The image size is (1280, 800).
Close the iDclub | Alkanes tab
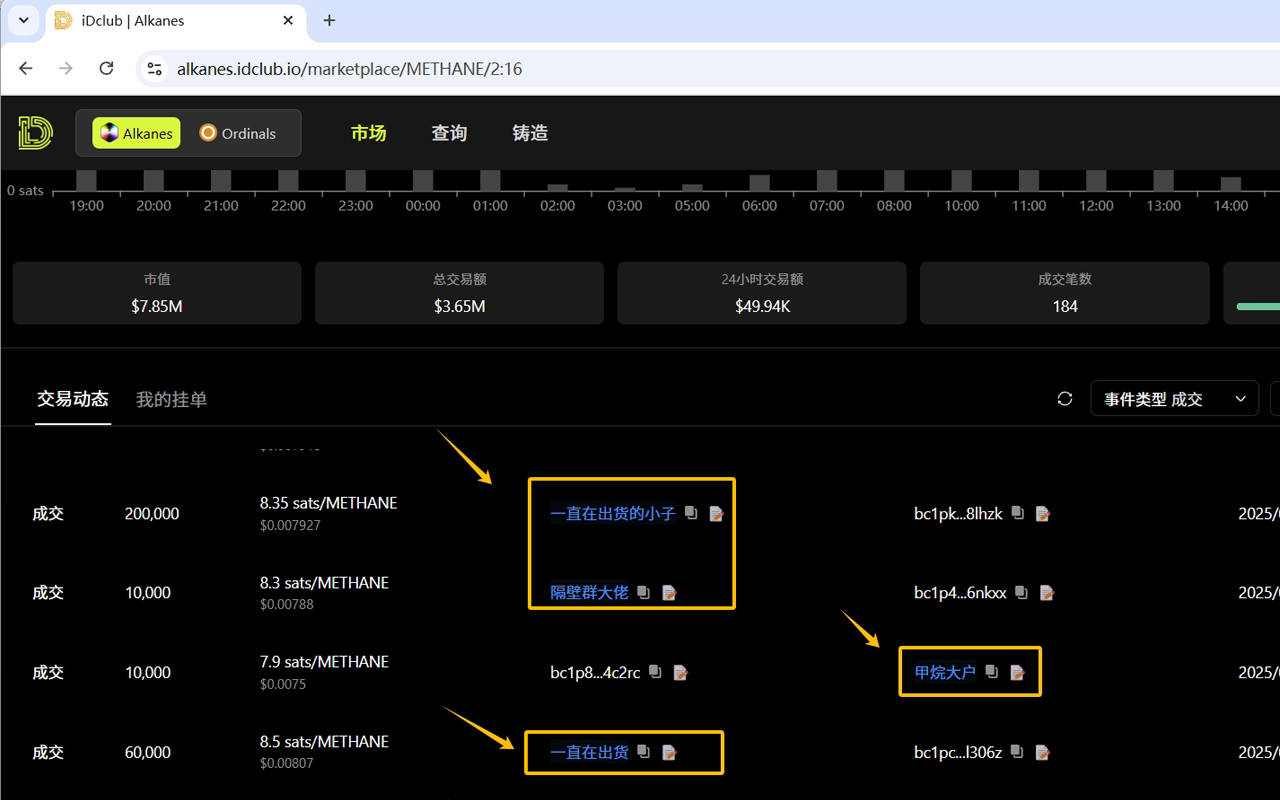click(x=288, y=20)
